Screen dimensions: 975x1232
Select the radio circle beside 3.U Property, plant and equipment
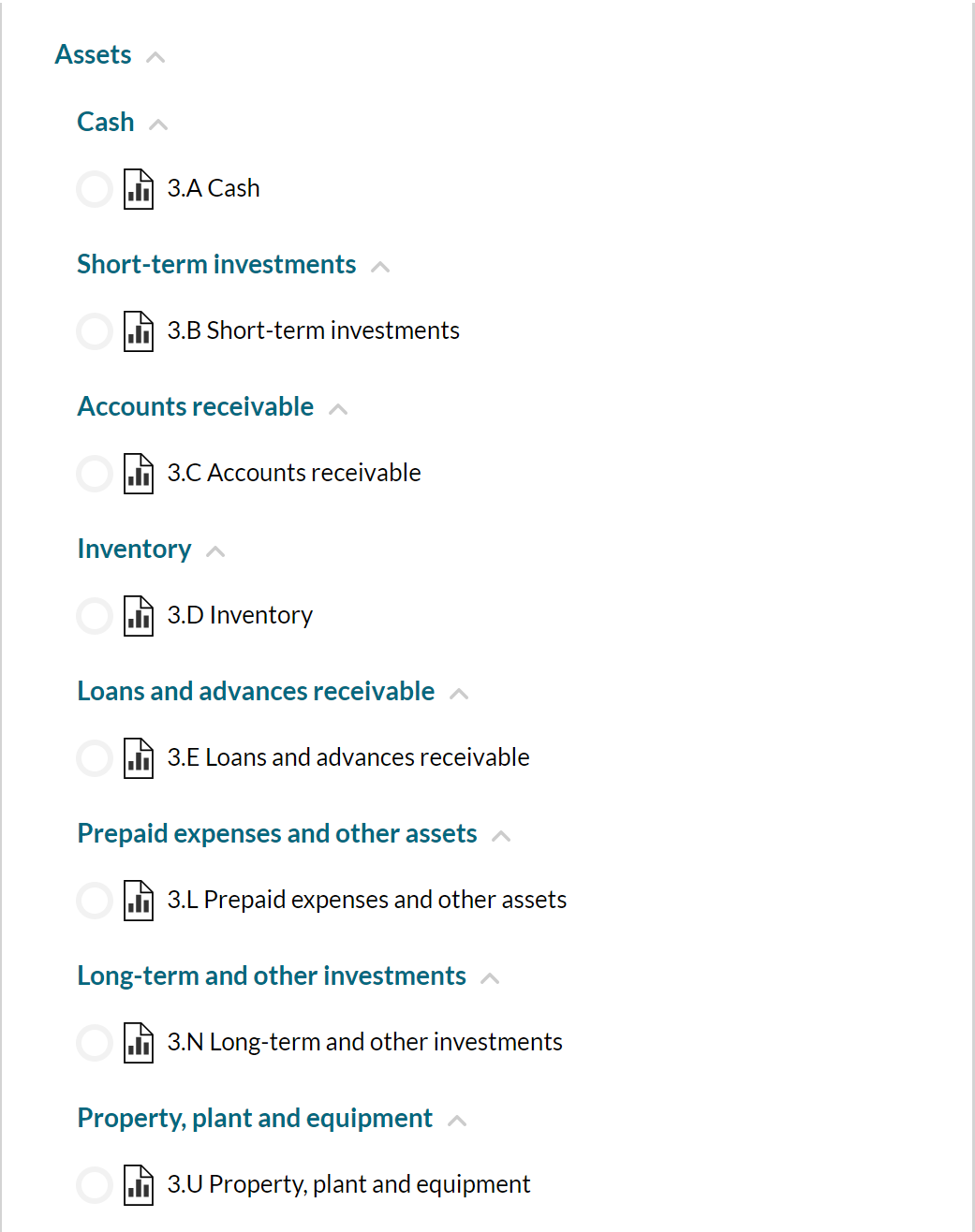(x=95, y=1185)
